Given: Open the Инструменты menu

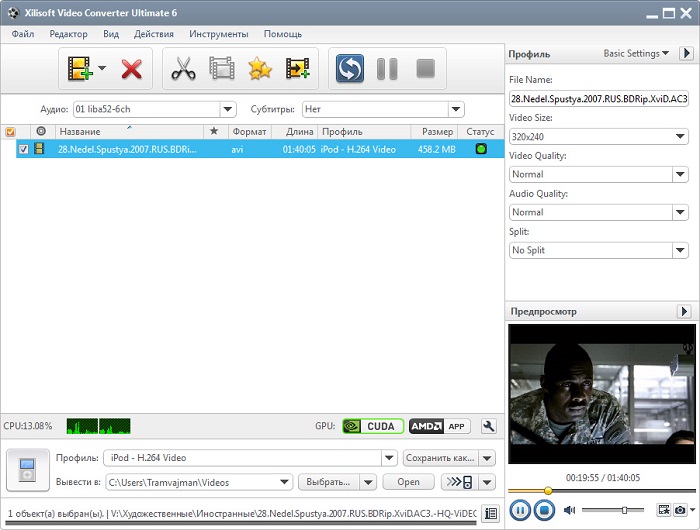Looking at the screenshot, I should click(219, 34).
